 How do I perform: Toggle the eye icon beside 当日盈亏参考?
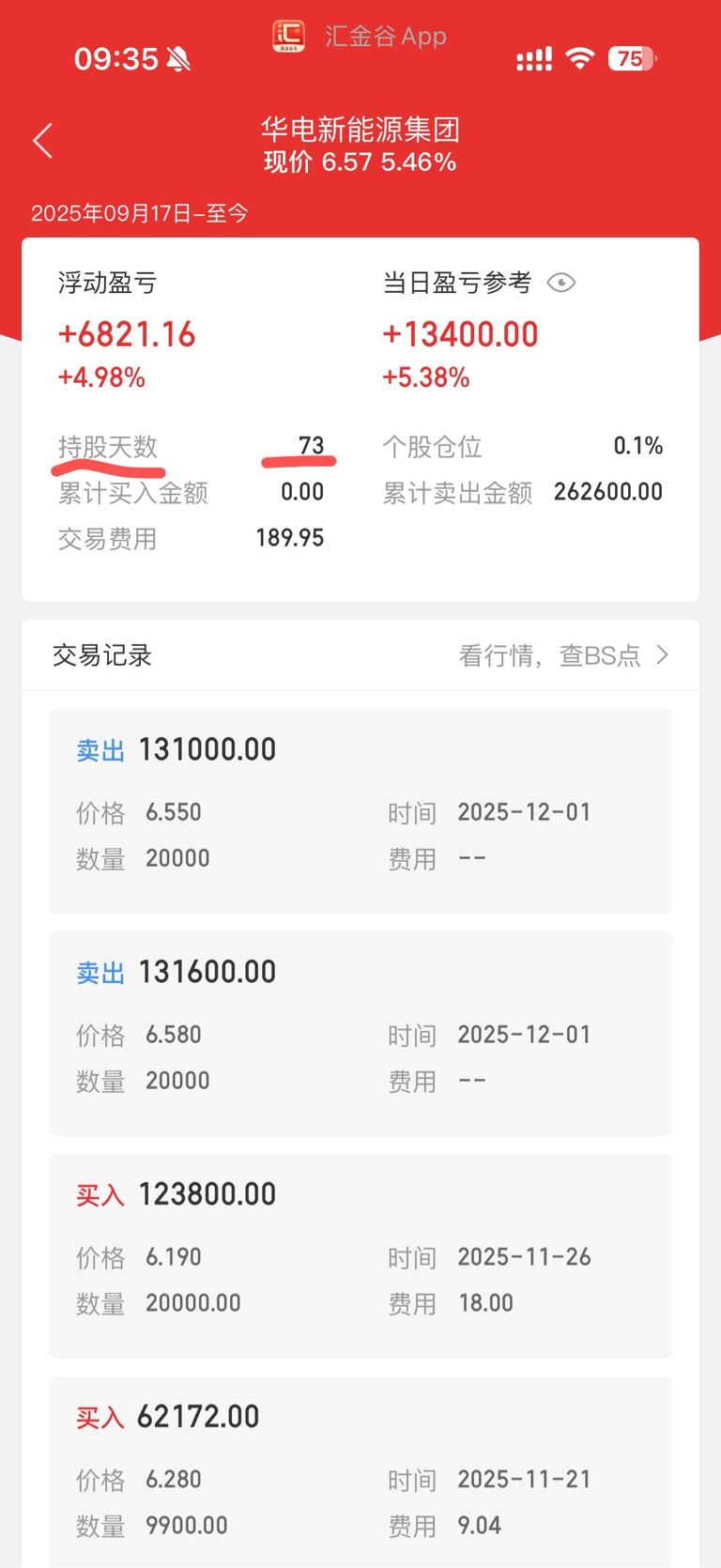[x=561, y=283]
